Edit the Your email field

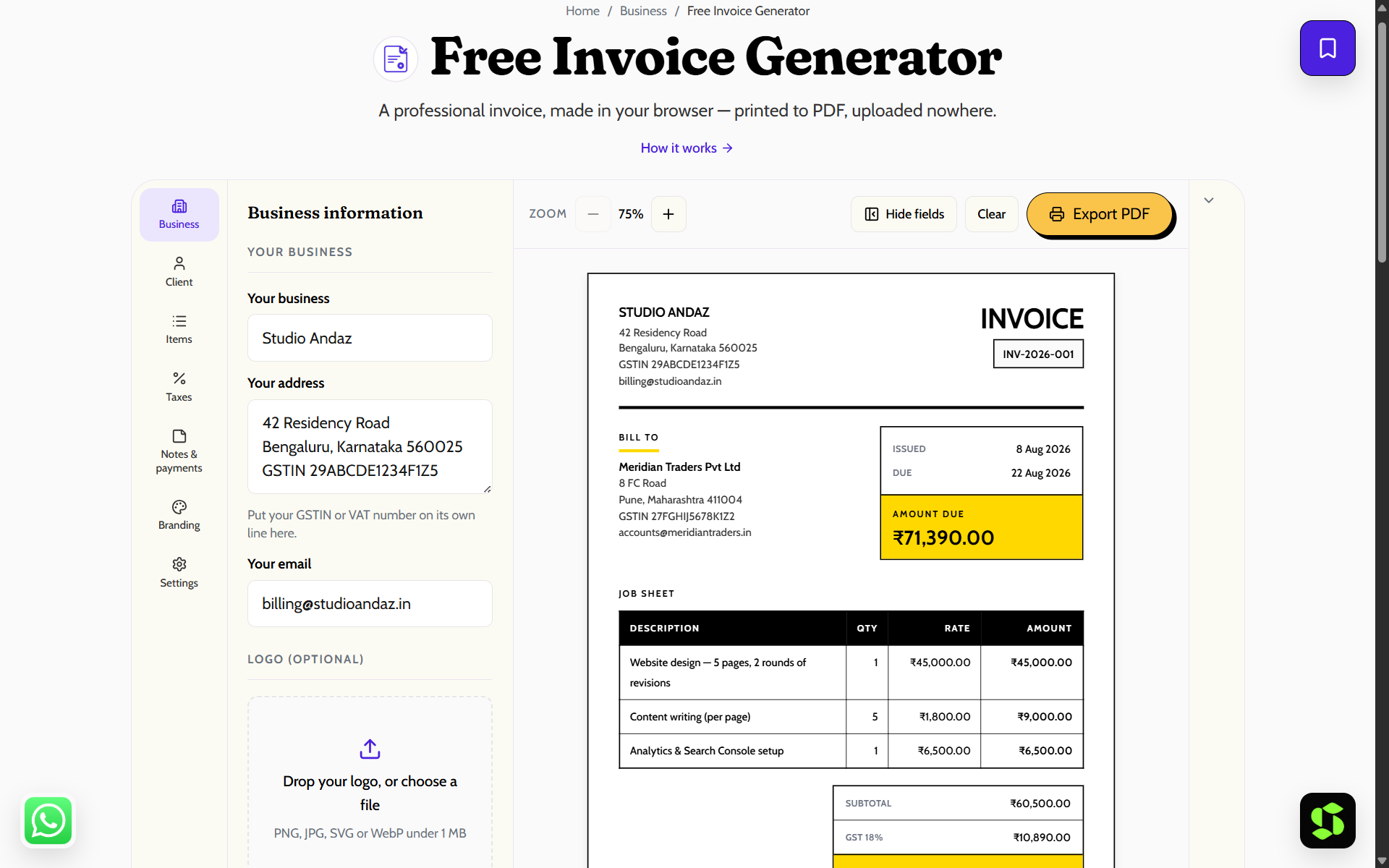[x=370, y=603]
